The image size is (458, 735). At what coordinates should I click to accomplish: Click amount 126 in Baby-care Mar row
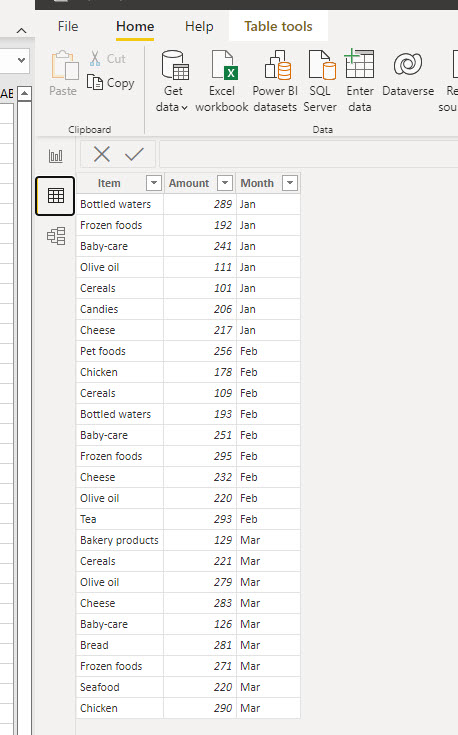pos(223,624)
